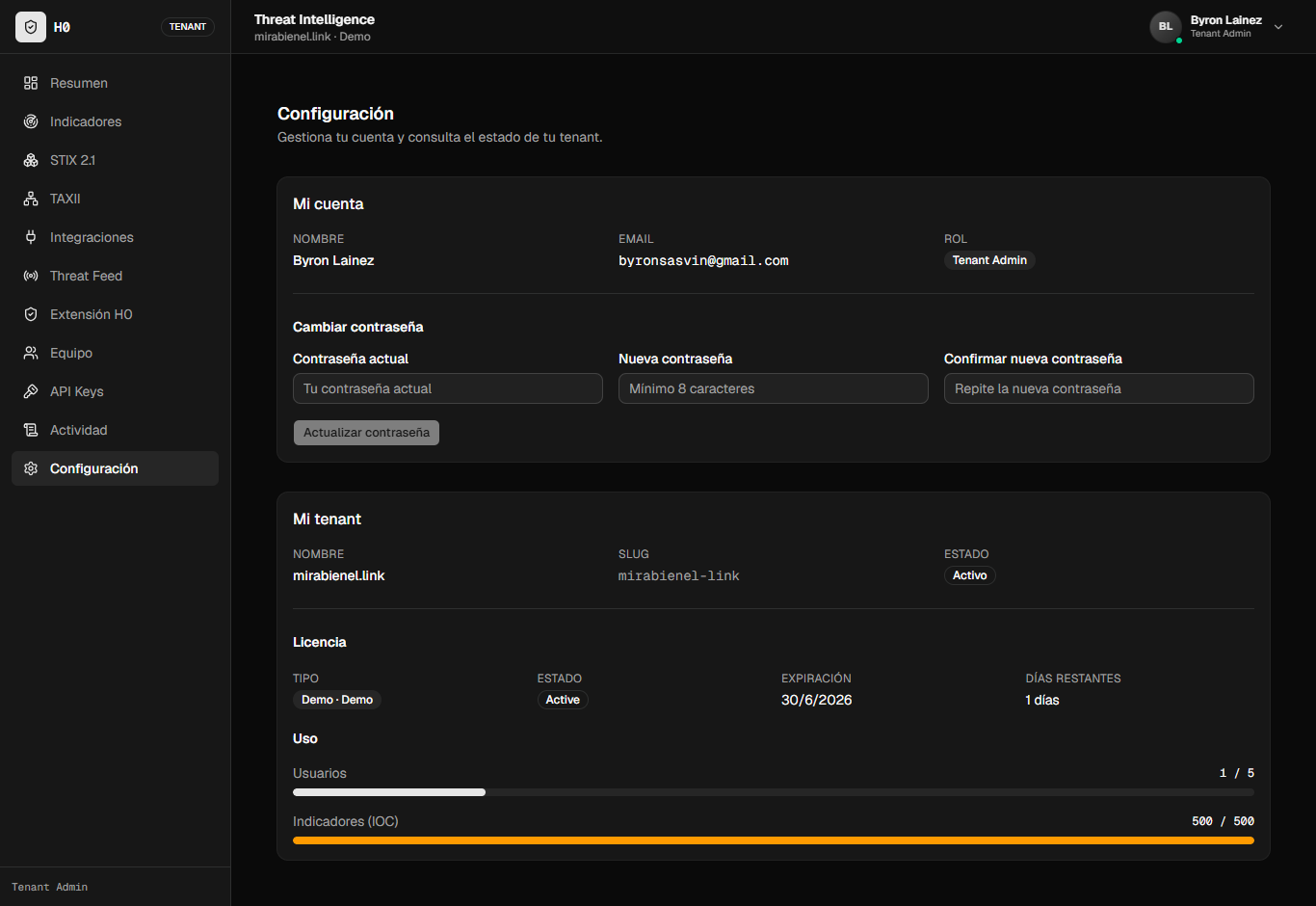Viewport: 1316px width, 906px height.
Task: Click the Activo estado badge
Action: coord(970,575)
